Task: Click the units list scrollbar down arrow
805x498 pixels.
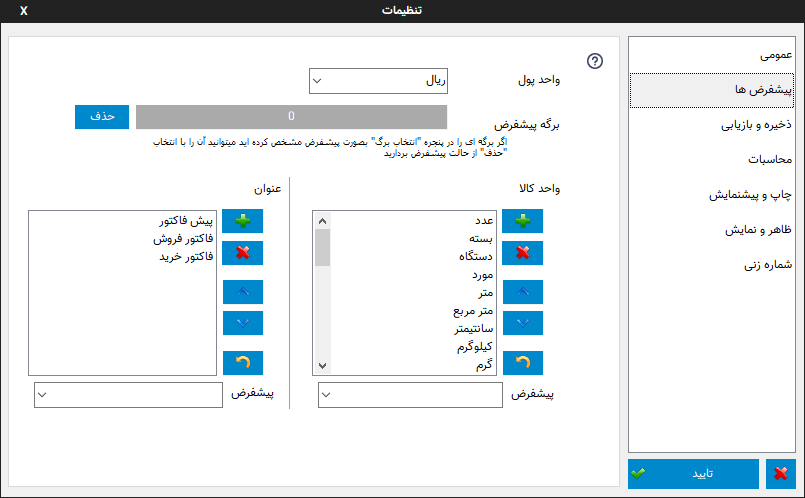Action: pyautogui.click(x=322, y=367)
